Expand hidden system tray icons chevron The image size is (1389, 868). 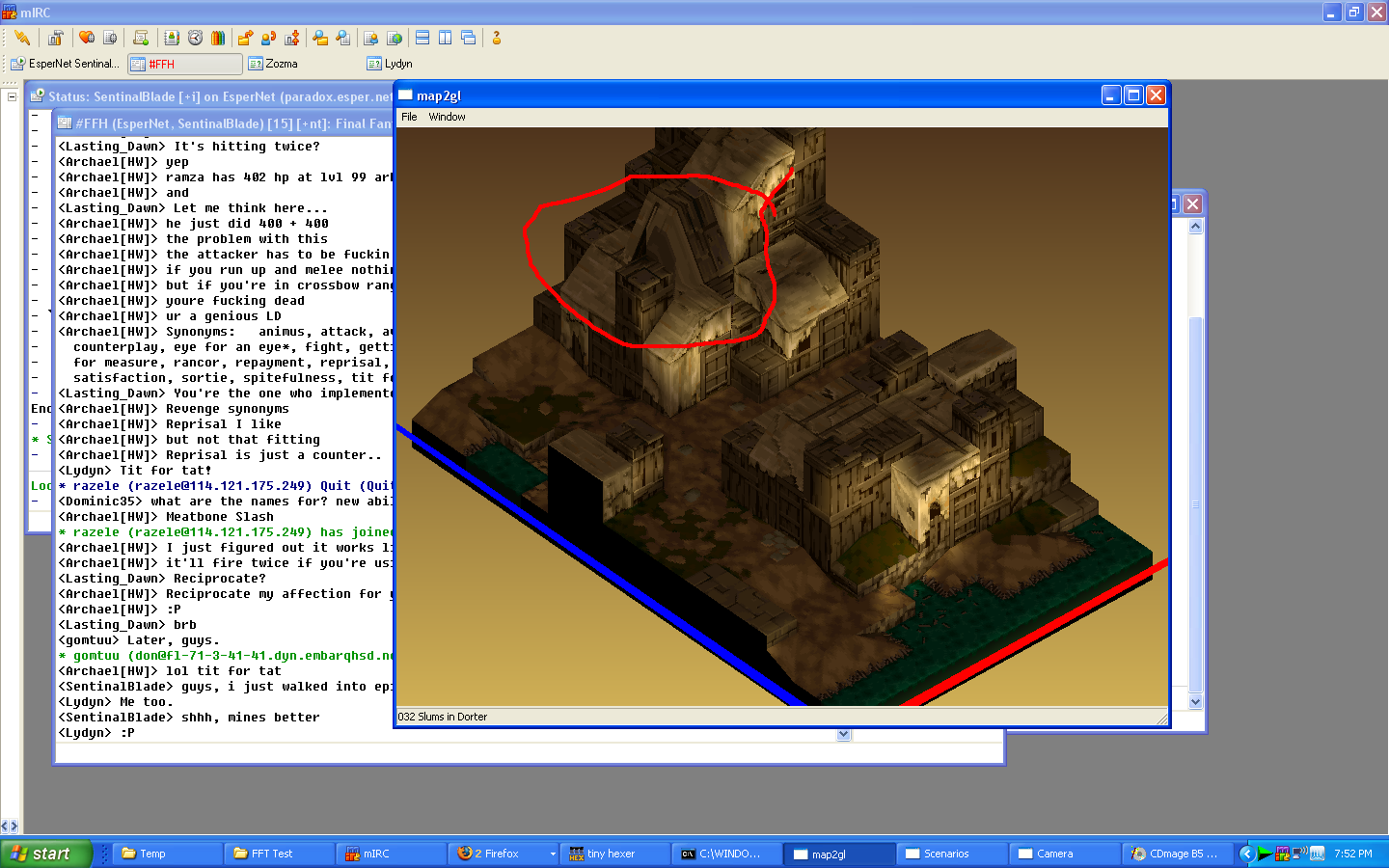pos(1246,854)
